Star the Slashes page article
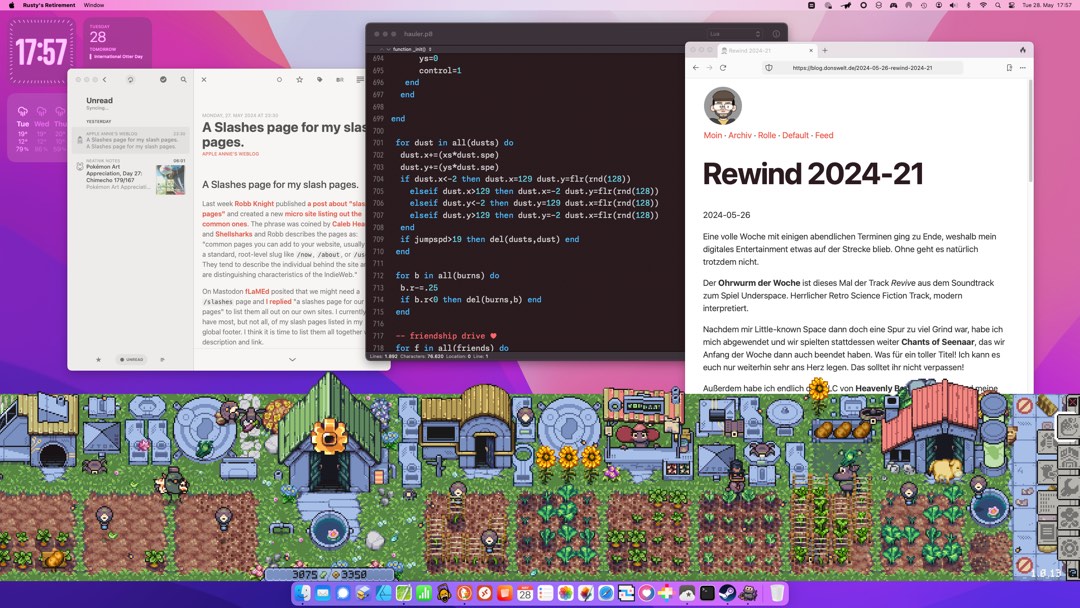The height and width of the screenshot is (608, 1080). (300, 80)
